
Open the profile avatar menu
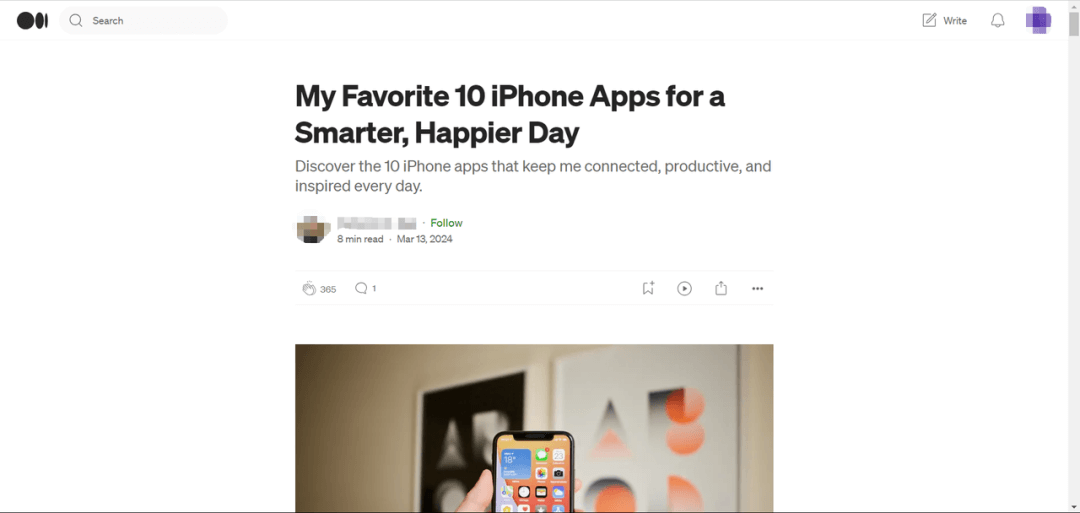tap(1038, 21)
